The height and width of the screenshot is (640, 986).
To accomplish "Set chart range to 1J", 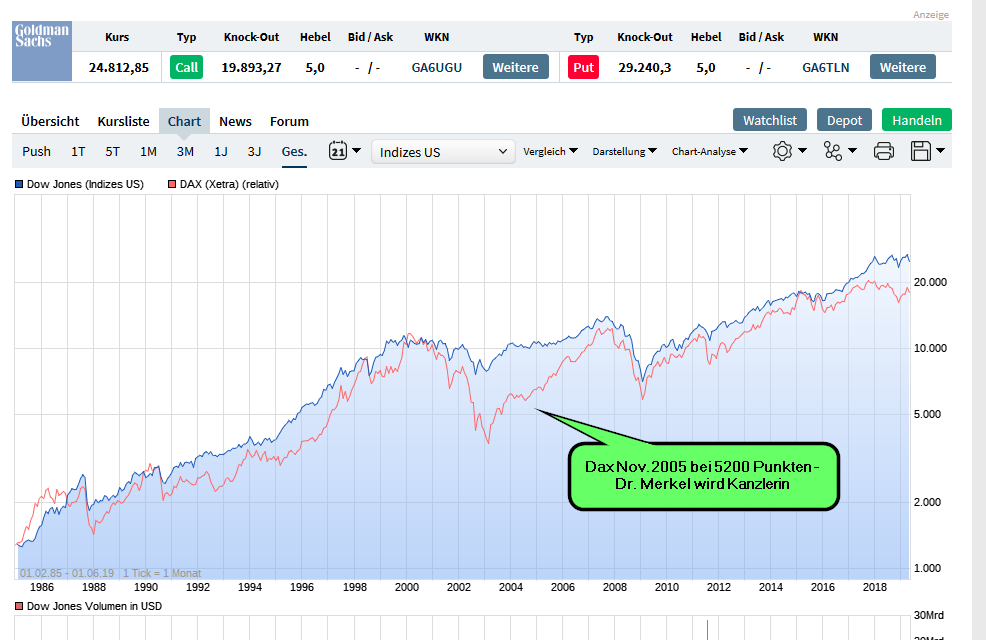I will [221, 152].
